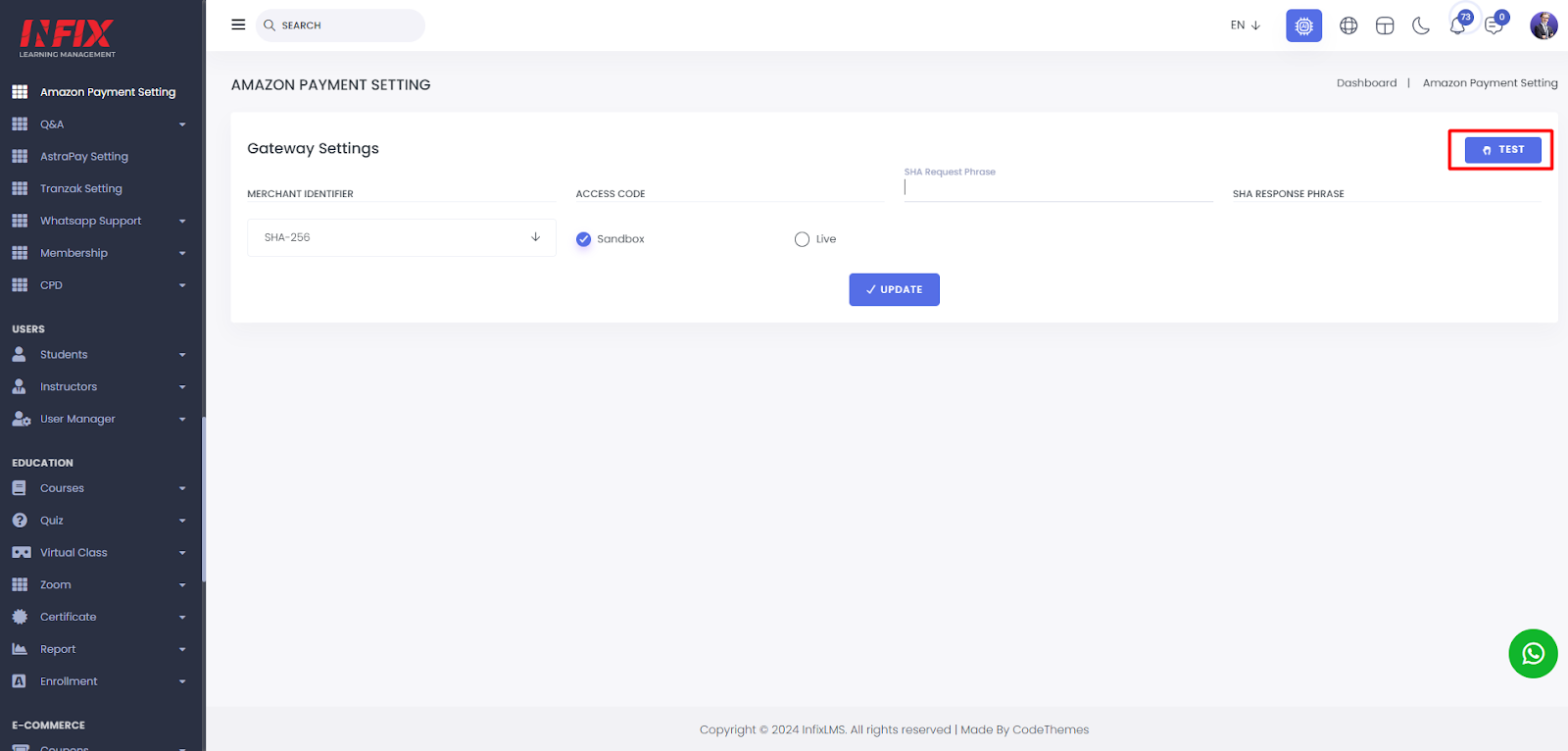Click the Students person icon
This screenshot has height=751, width=1568.
pos(19,354)
